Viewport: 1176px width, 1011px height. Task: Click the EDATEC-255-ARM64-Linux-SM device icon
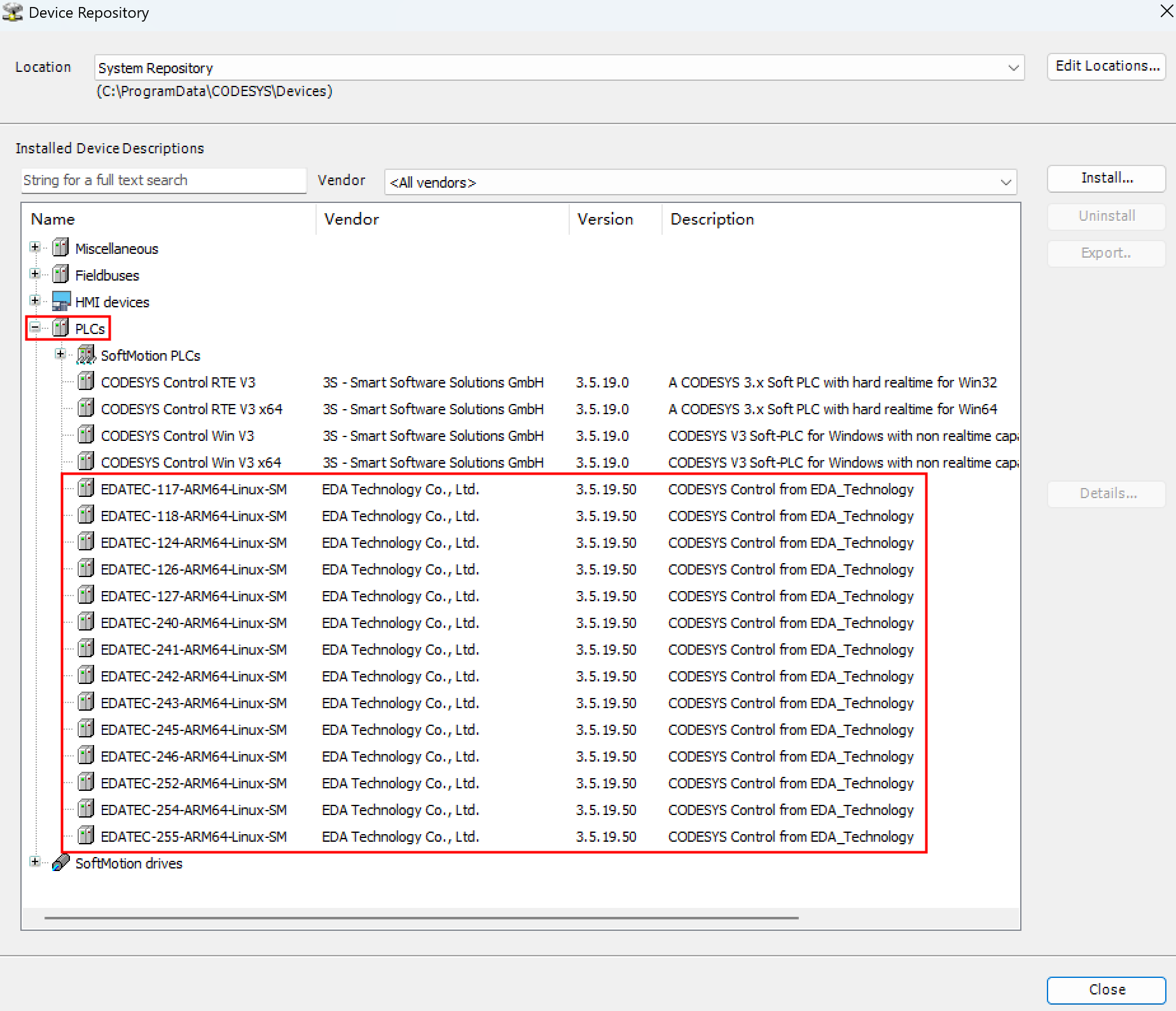click(86, 836)
